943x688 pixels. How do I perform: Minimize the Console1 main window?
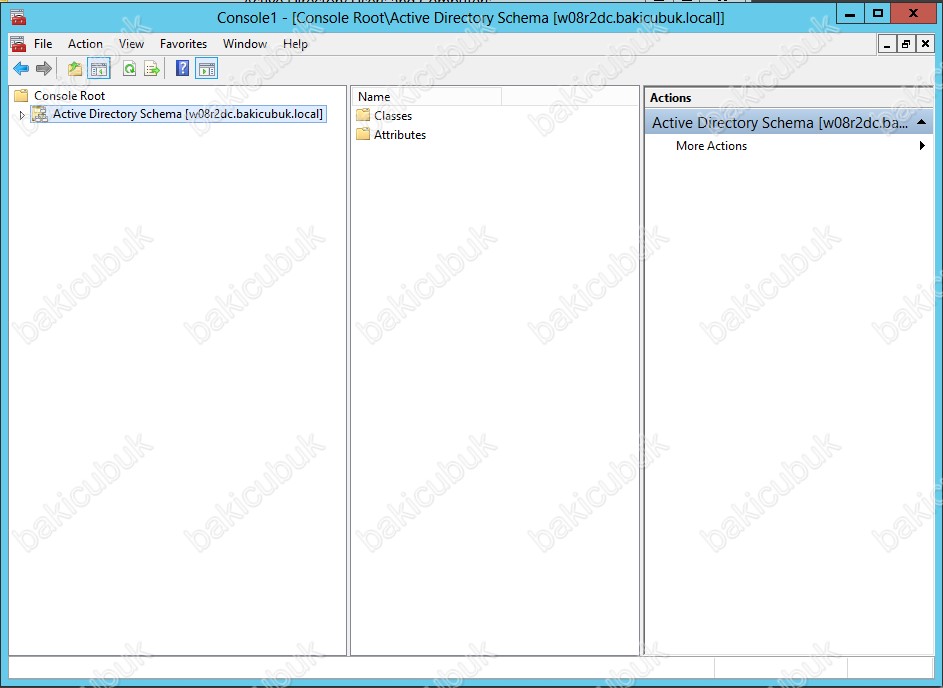pos(850,13)
